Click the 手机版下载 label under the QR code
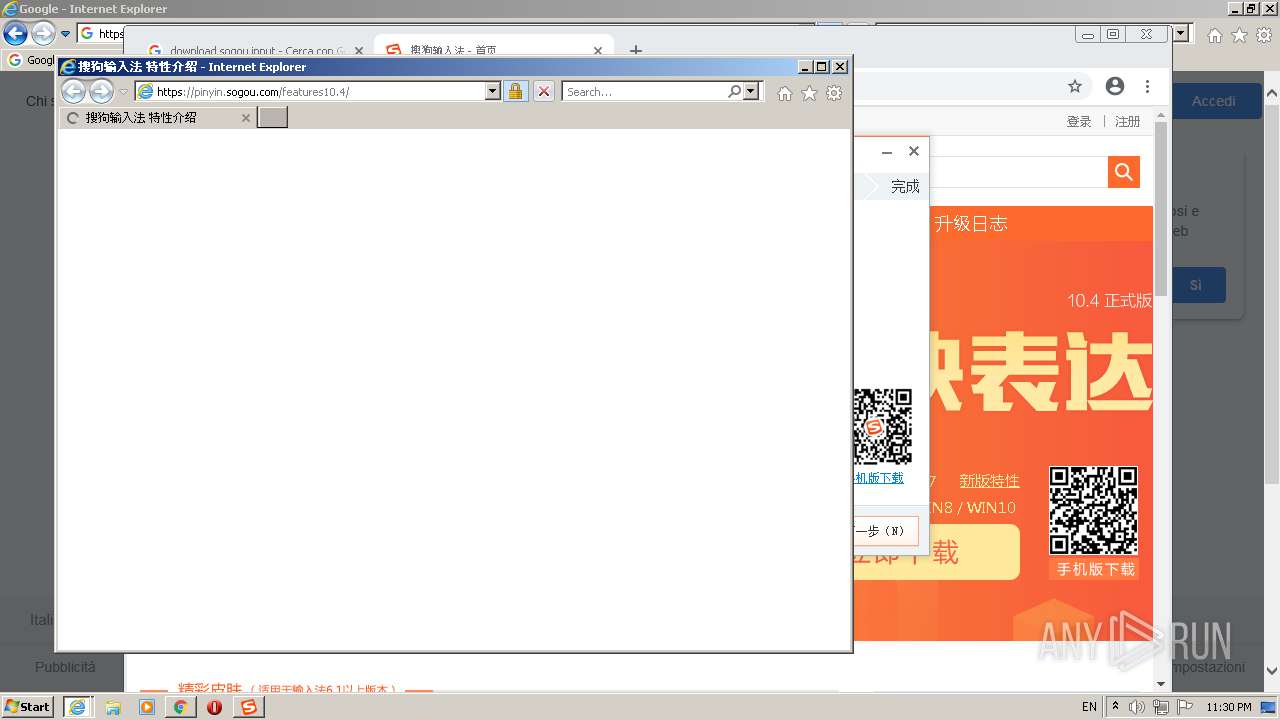 (1096, 569)
